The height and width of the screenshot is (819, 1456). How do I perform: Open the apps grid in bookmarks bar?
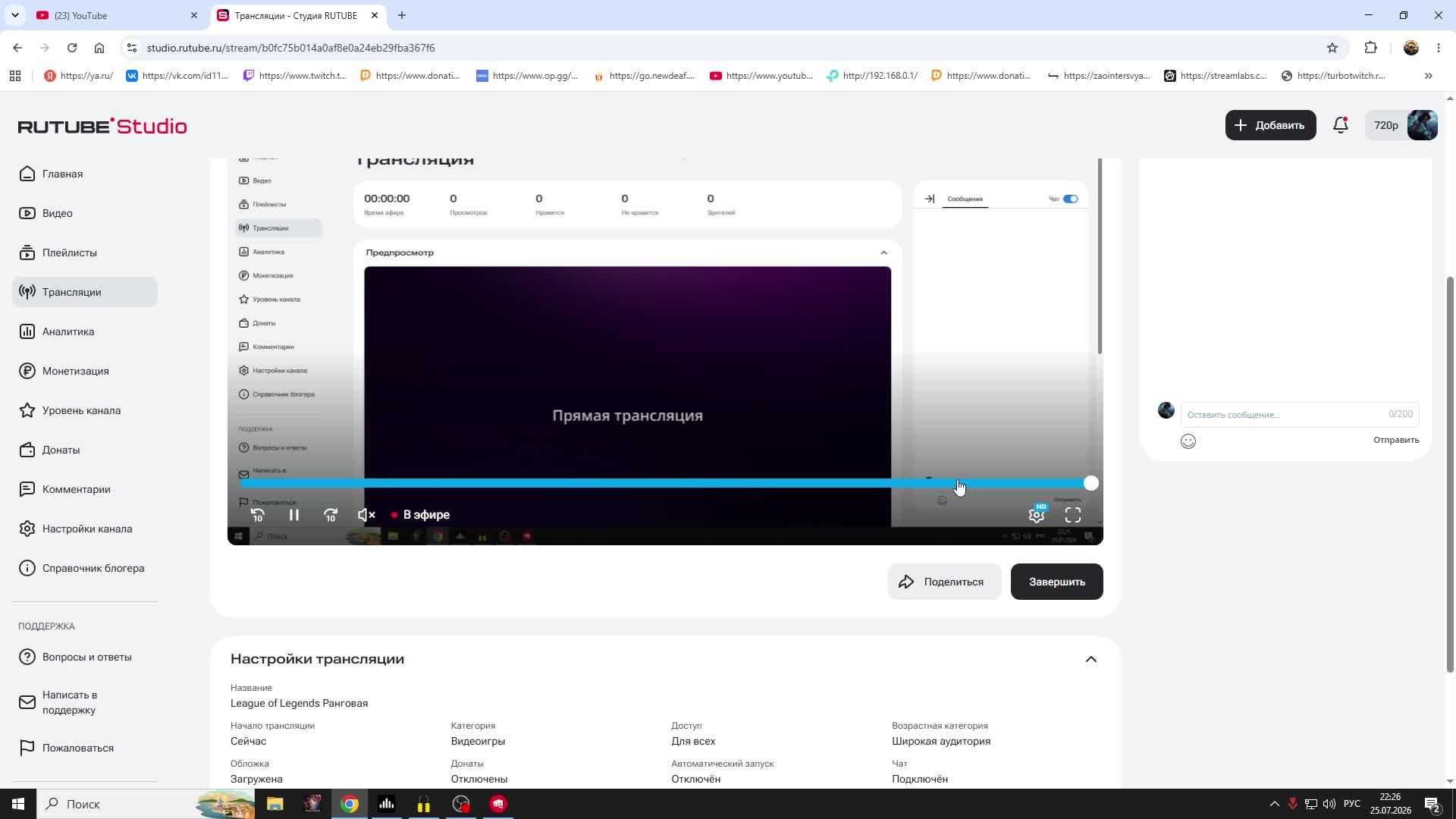(x=15, y=76)
